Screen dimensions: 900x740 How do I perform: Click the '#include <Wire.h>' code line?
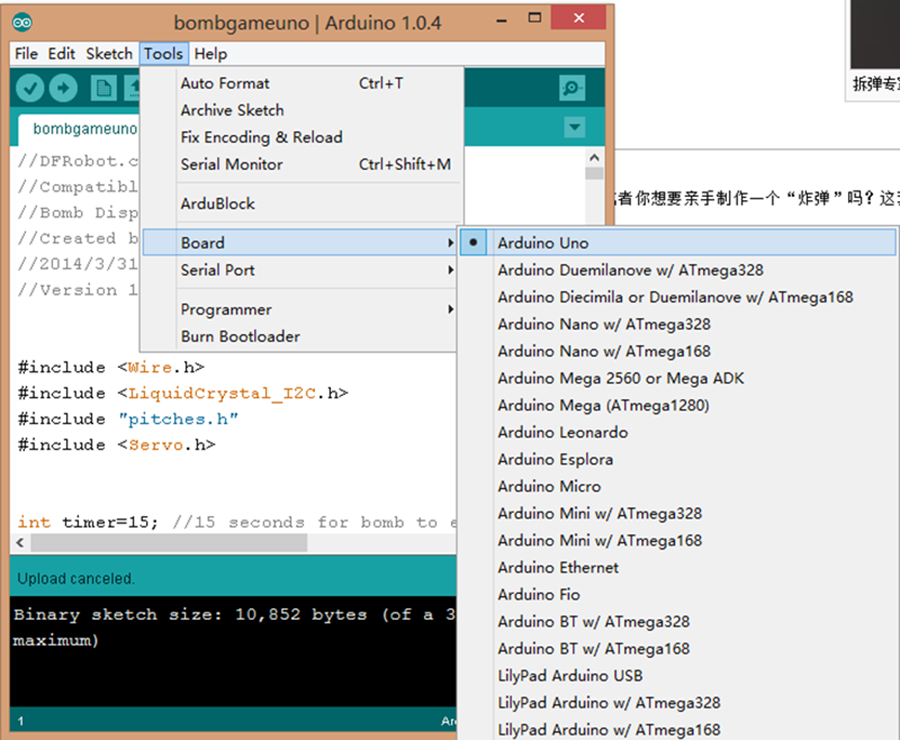[x=111, y=367]
